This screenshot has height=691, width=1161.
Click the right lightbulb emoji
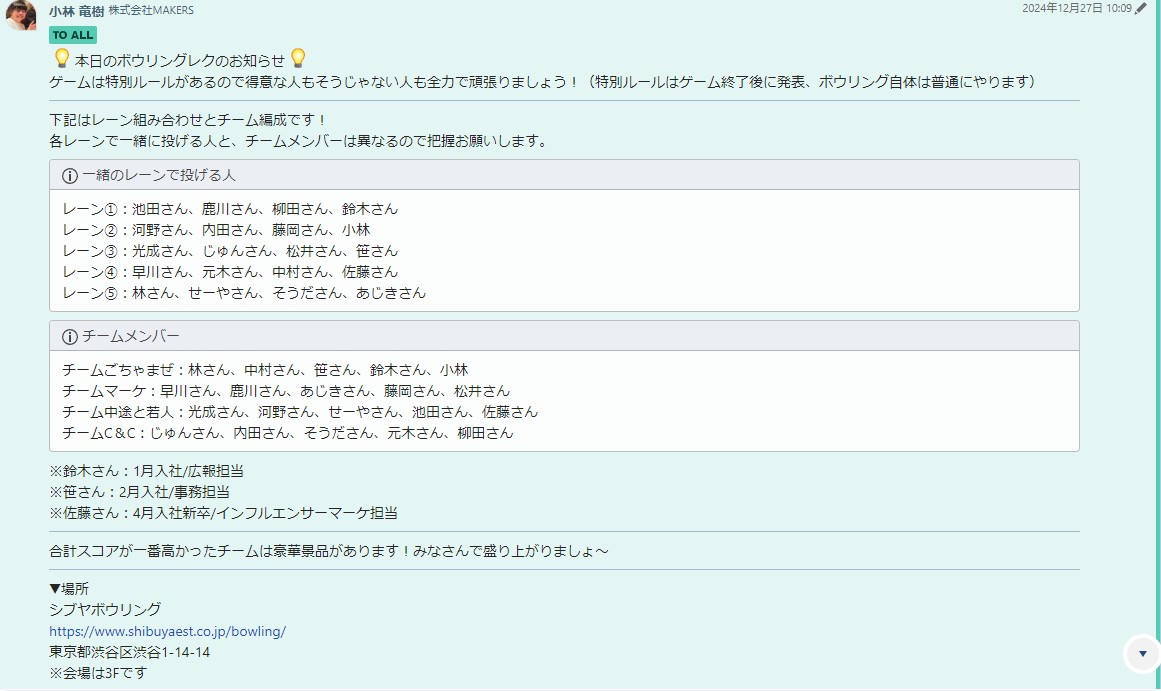point(298,59)
